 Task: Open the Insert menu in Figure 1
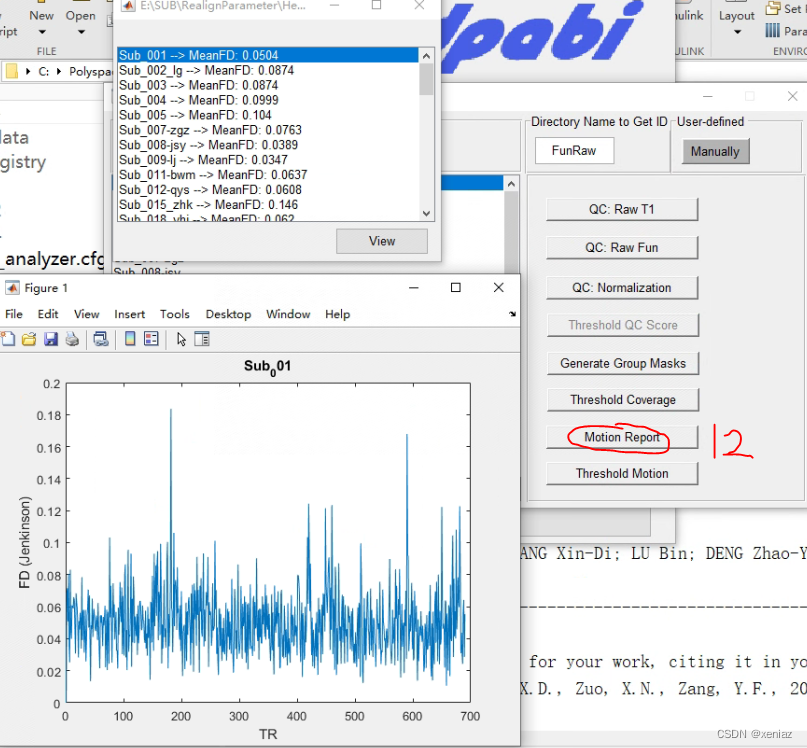[x=129, y=313]
